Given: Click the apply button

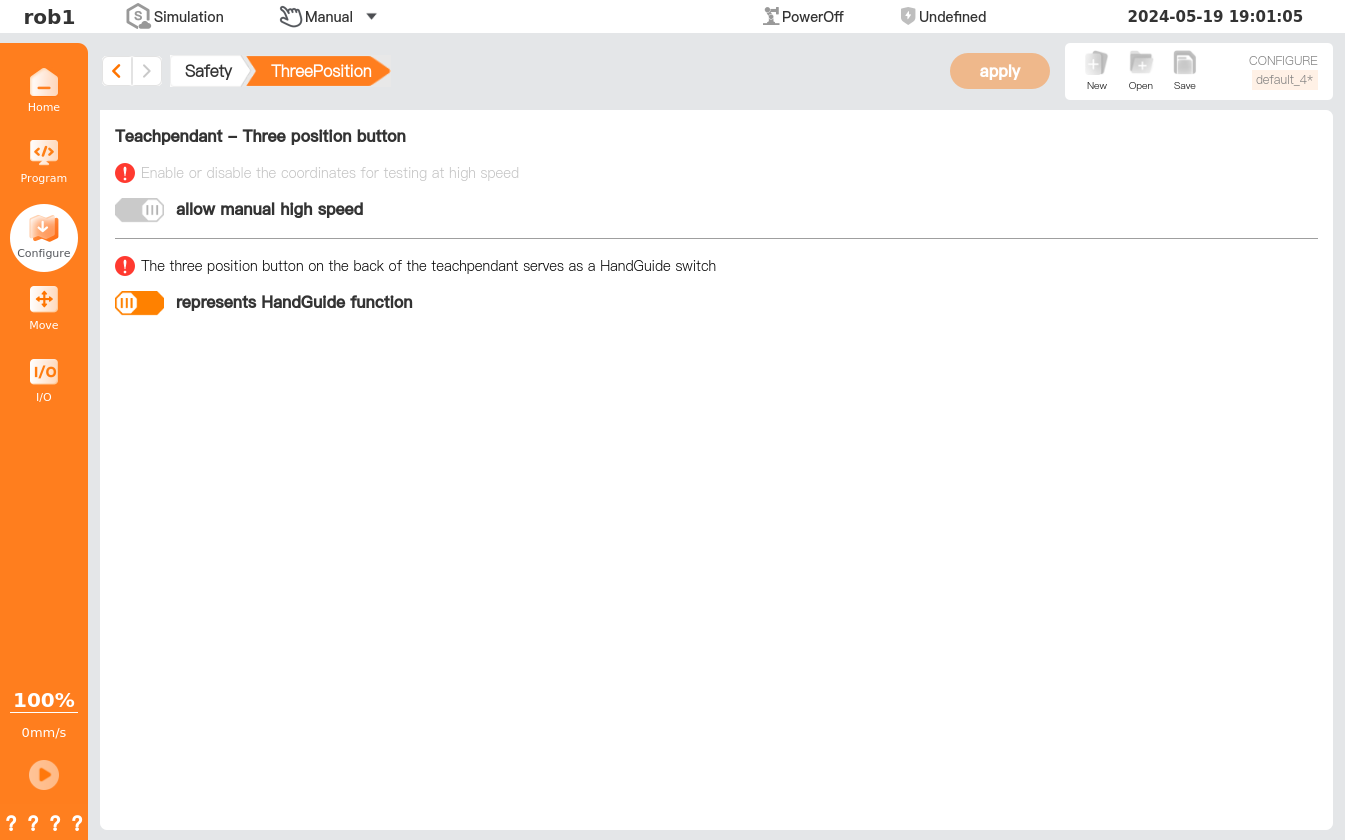Looking at the screenshot, I should [x=999, y=71].
